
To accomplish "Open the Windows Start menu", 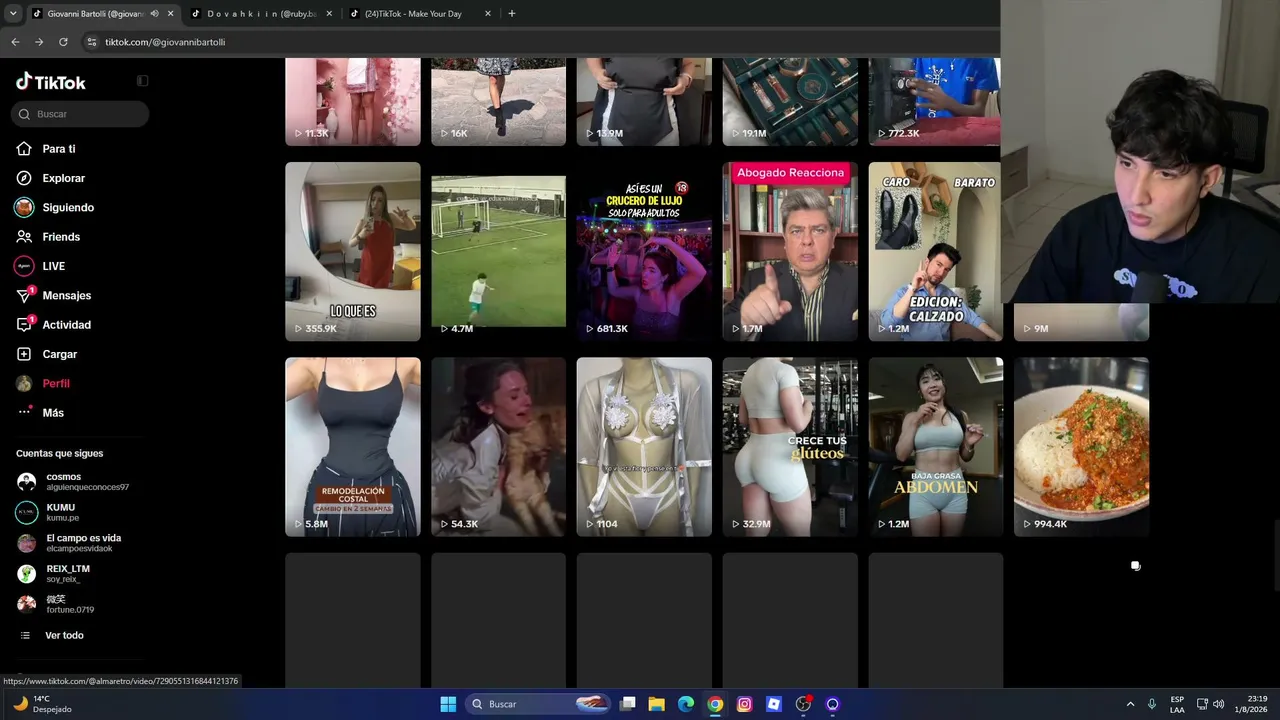I will [x=448, y=704].
